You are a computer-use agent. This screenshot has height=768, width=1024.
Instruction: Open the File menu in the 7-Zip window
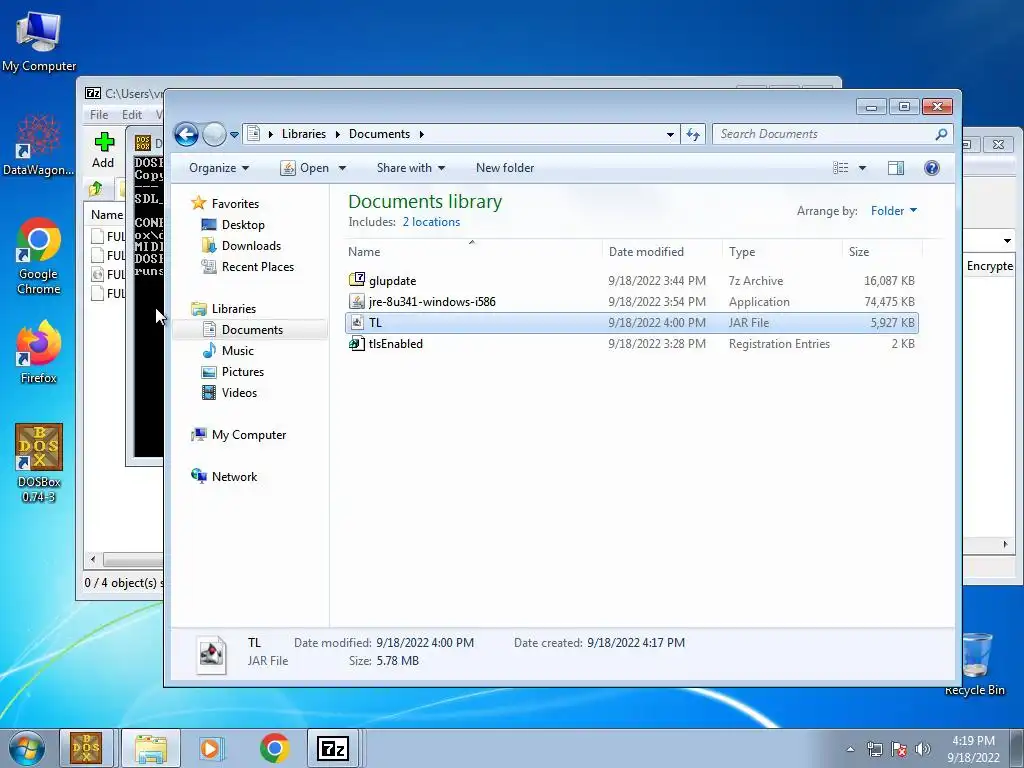click(x=99, y=114)
